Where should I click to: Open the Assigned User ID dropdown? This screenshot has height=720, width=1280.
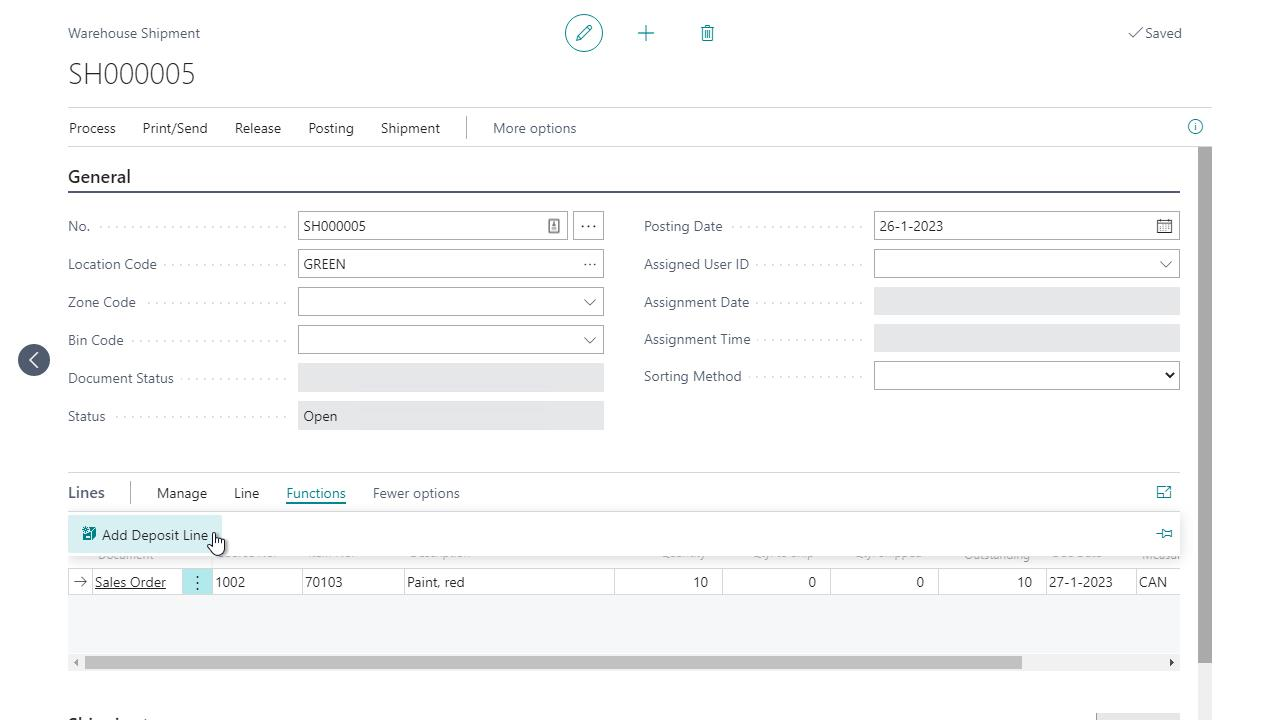pos(1165,264)
